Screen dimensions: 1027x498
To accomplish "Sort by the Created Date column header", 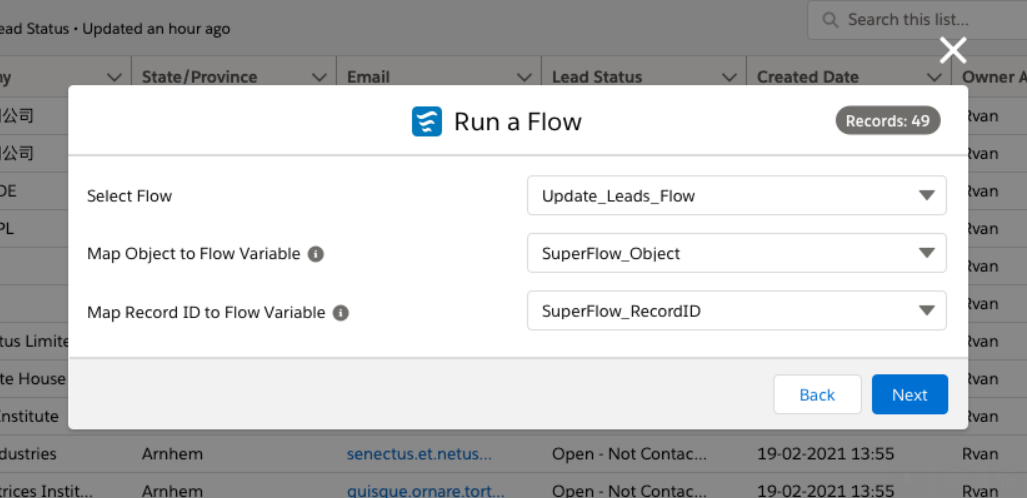I will 808,77.
